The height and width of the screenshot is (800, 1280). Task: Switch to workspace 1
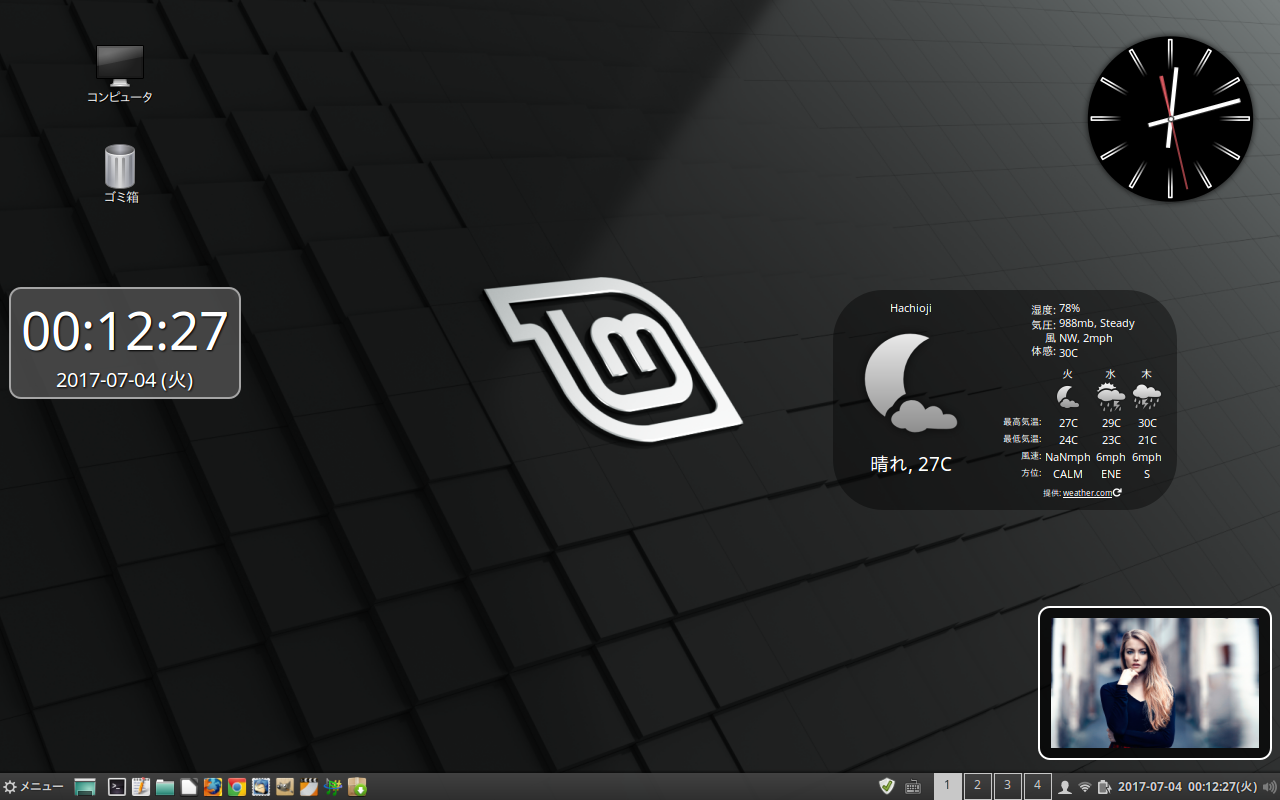click(948, 786)
